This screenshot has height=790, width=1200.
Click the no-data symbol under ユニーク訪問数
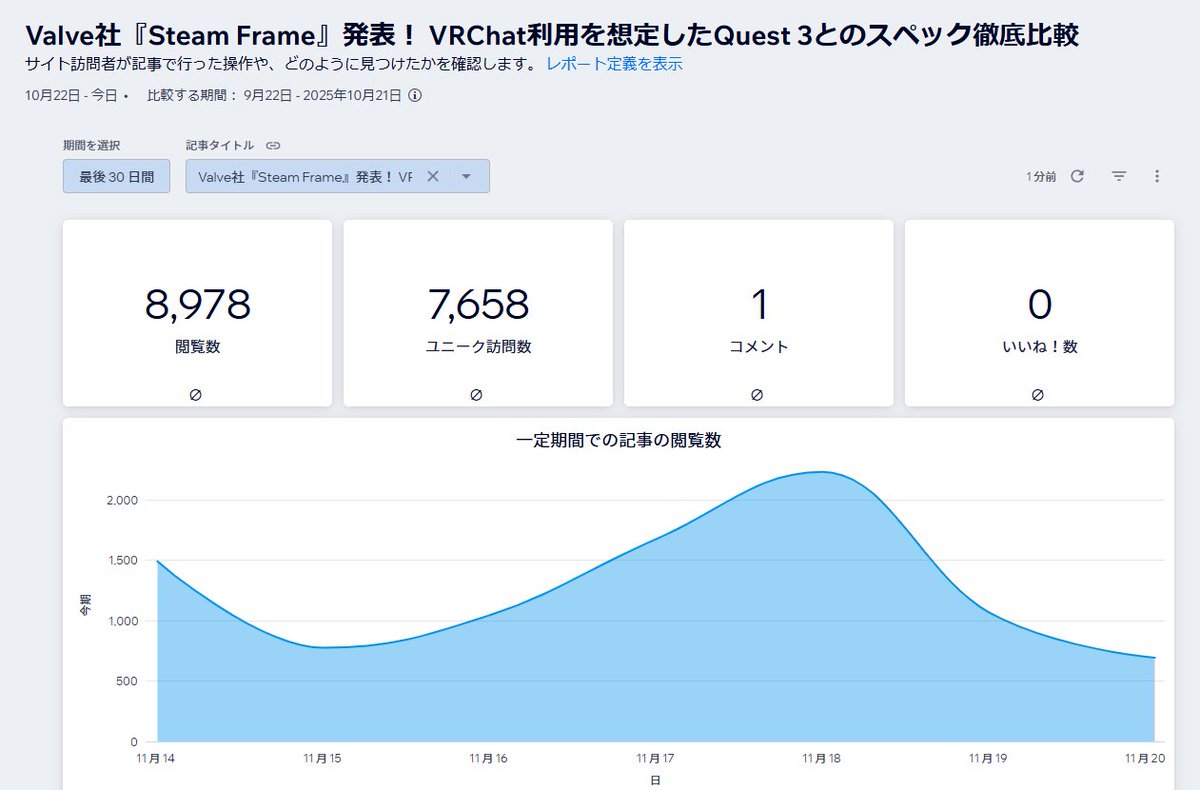477,395
